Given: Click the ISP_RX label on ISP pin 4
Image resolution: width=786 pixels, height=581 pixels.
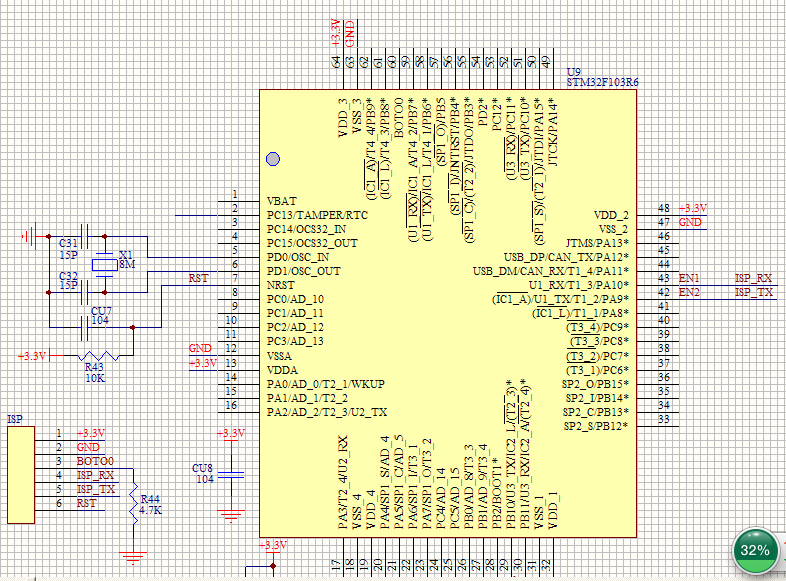Looking at the screenshot, I should [95, 475].
